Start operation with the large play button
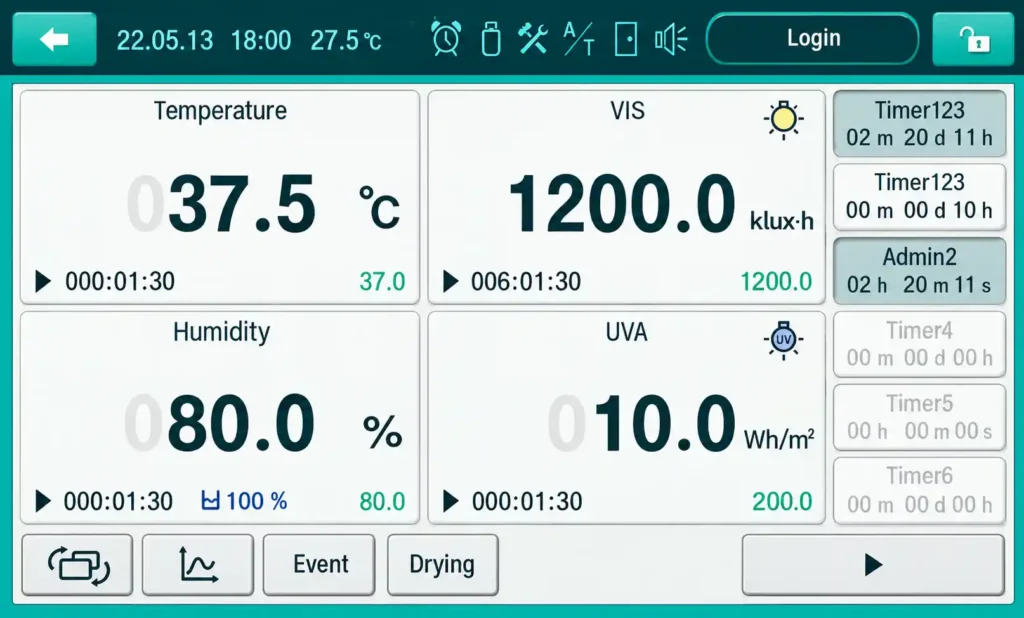Viewport: 1024px width, 618px height. pyautogui.click(x=873, y=565)
